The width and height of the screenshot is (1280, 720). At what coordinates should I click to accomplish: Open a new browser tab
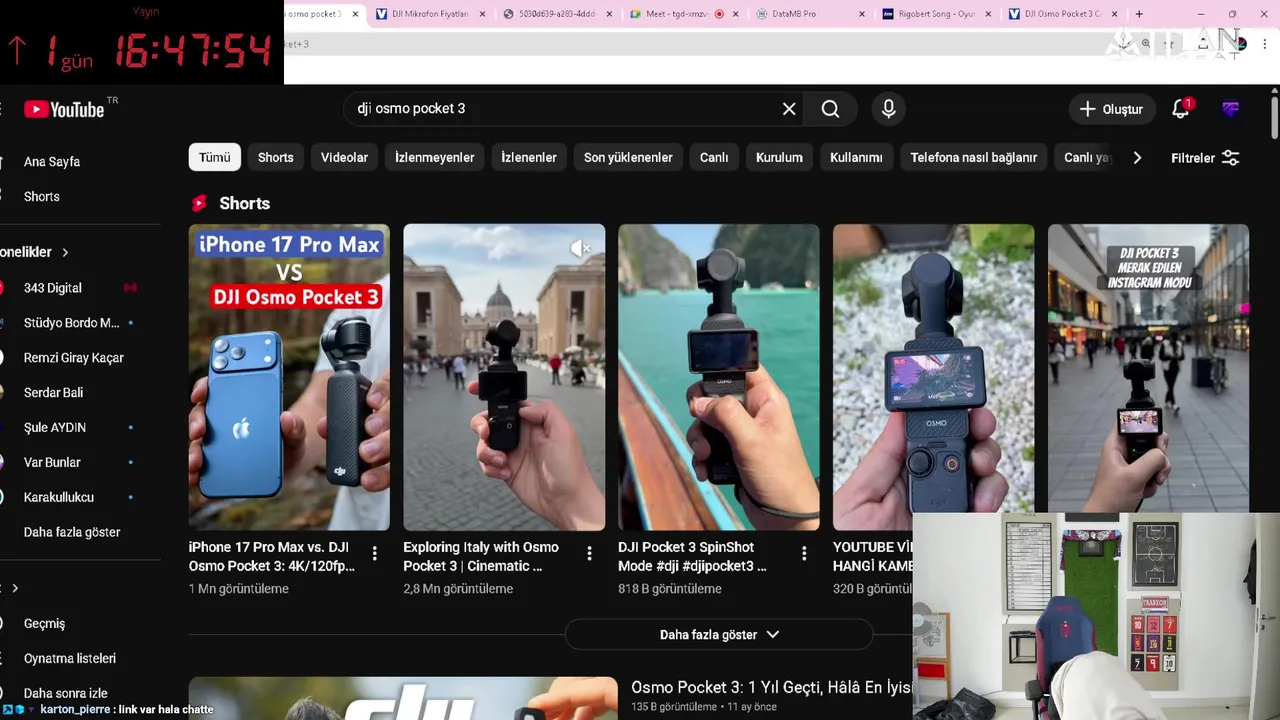(x=1139, y=14)
